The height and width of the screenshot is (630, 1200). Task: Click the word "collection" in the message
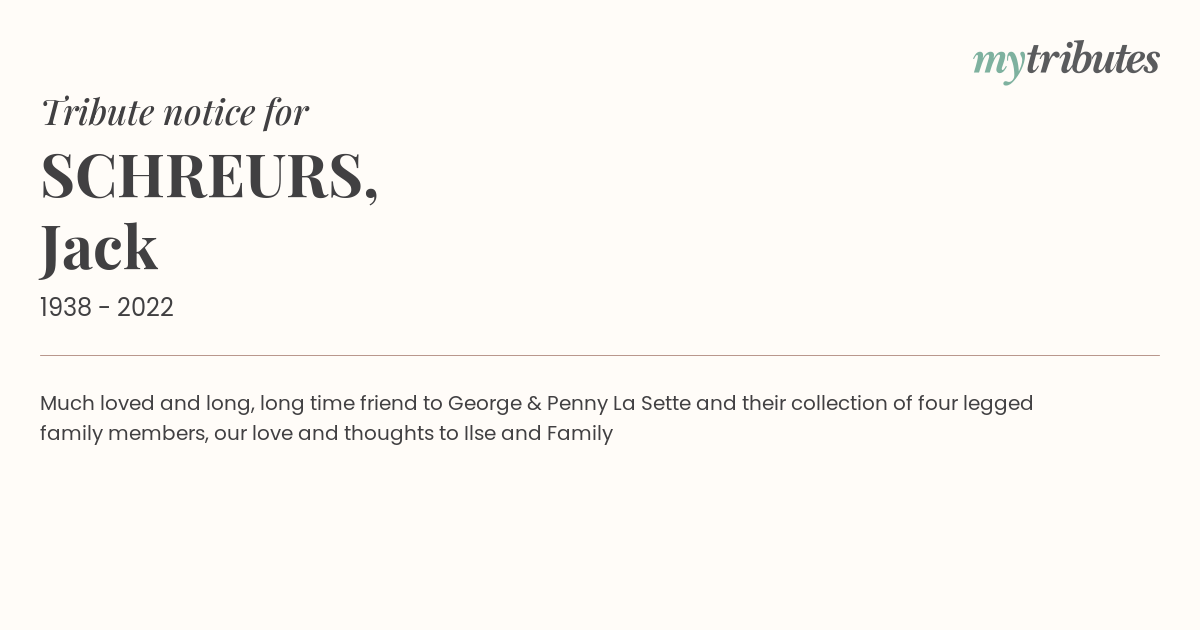[839, 403]
